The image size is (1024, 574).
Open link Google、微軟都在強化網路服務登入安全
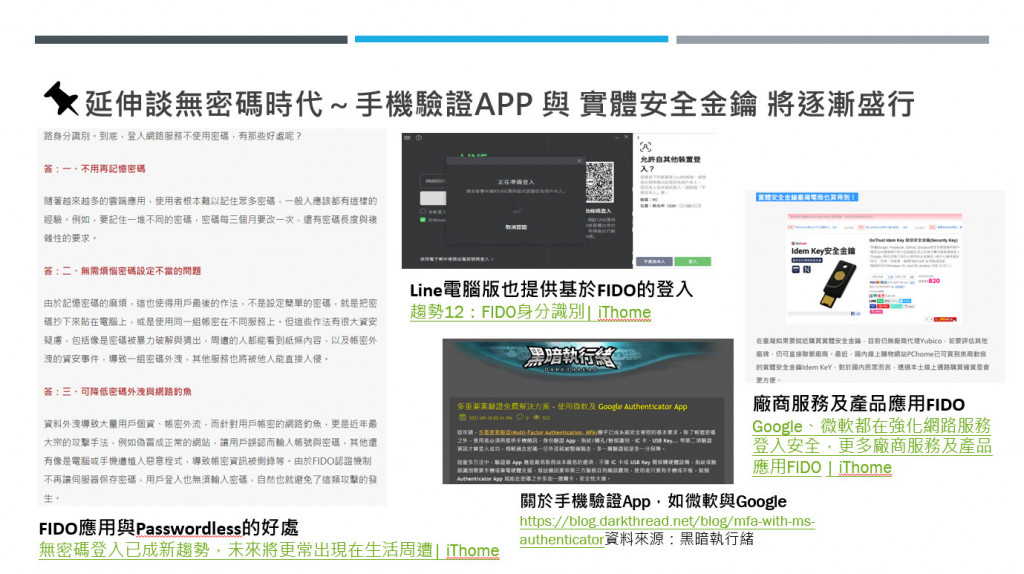click(872, 447)
